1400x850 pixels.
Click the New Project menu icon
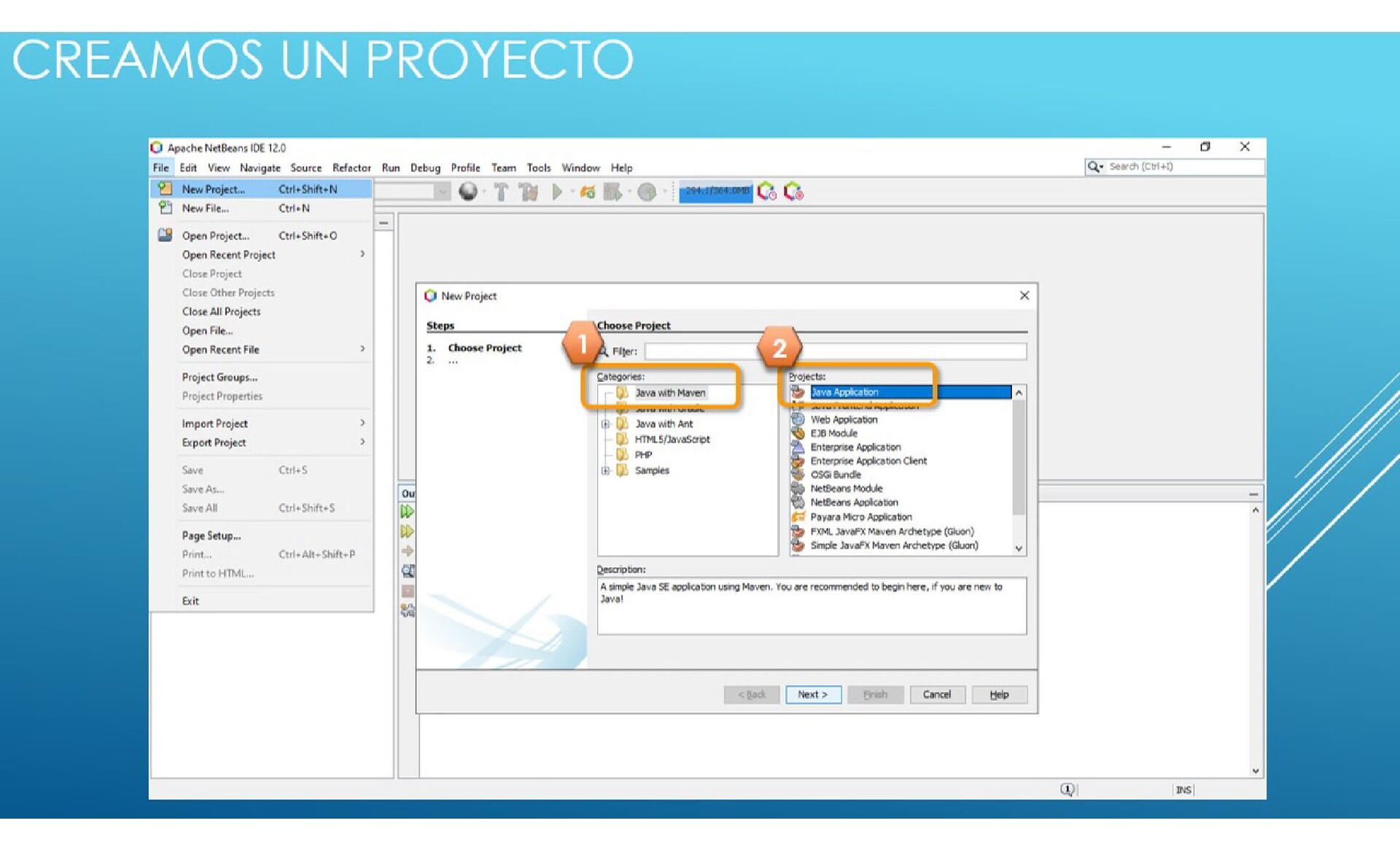(x=166, y=188)
